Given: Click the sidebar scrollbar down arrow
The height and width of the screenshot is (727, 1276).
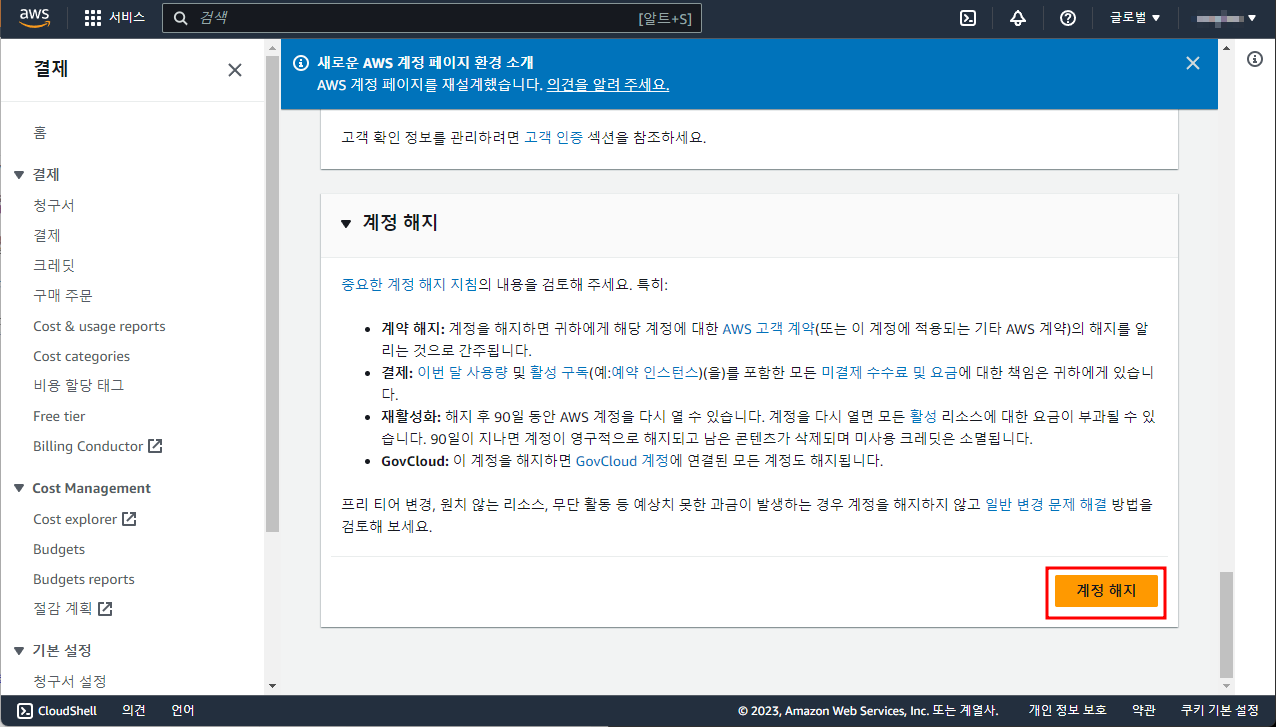Looking at the screenshot, I should pos(272,686).
